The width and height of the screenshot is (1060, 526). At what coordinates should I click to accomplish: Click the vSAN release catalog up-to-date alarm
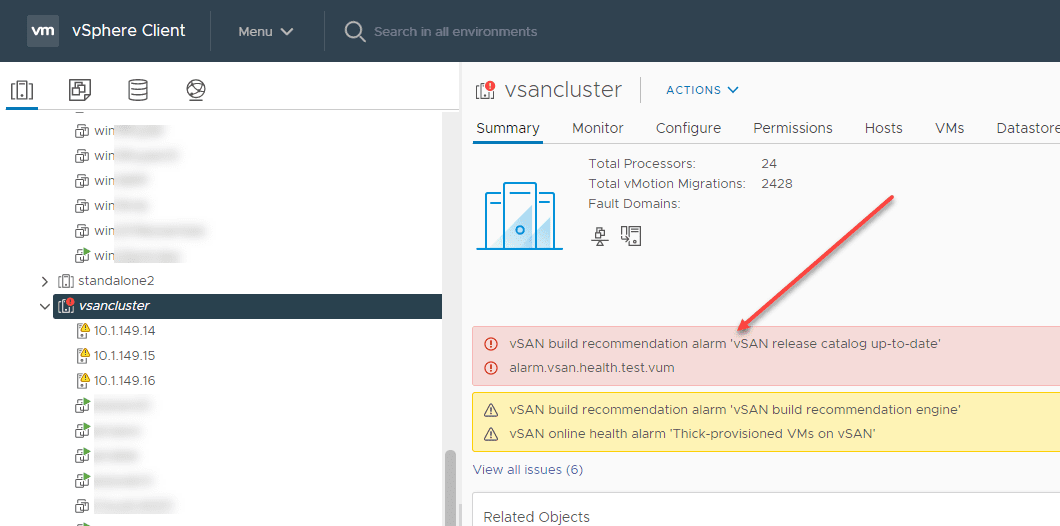(725, 343)
